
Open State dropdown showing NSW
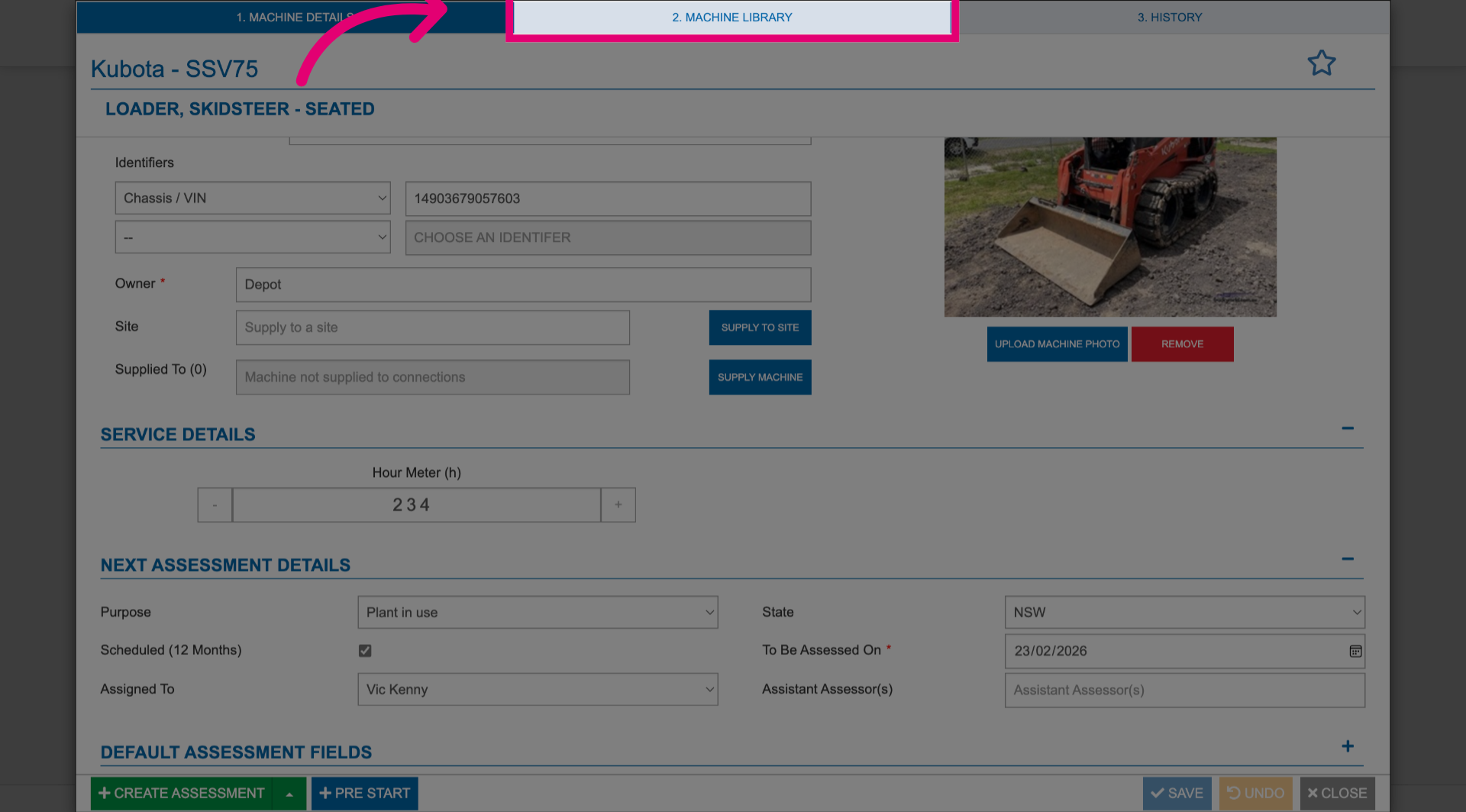(1184, 612)
